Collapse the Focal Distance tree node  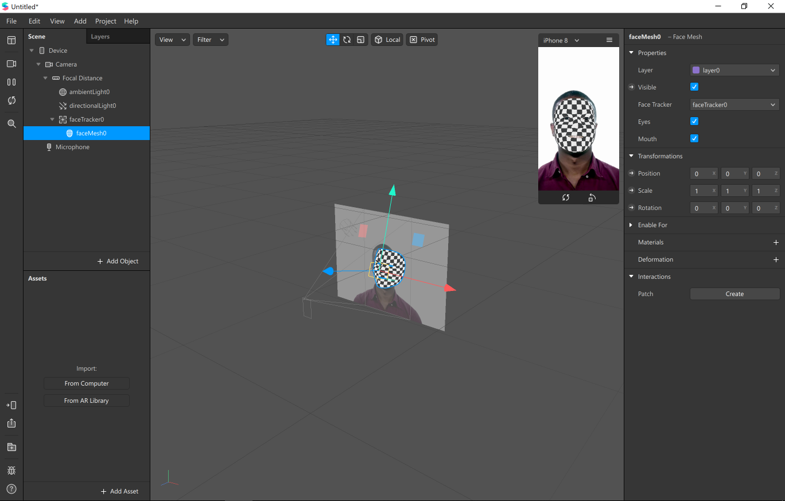point(46,78)
